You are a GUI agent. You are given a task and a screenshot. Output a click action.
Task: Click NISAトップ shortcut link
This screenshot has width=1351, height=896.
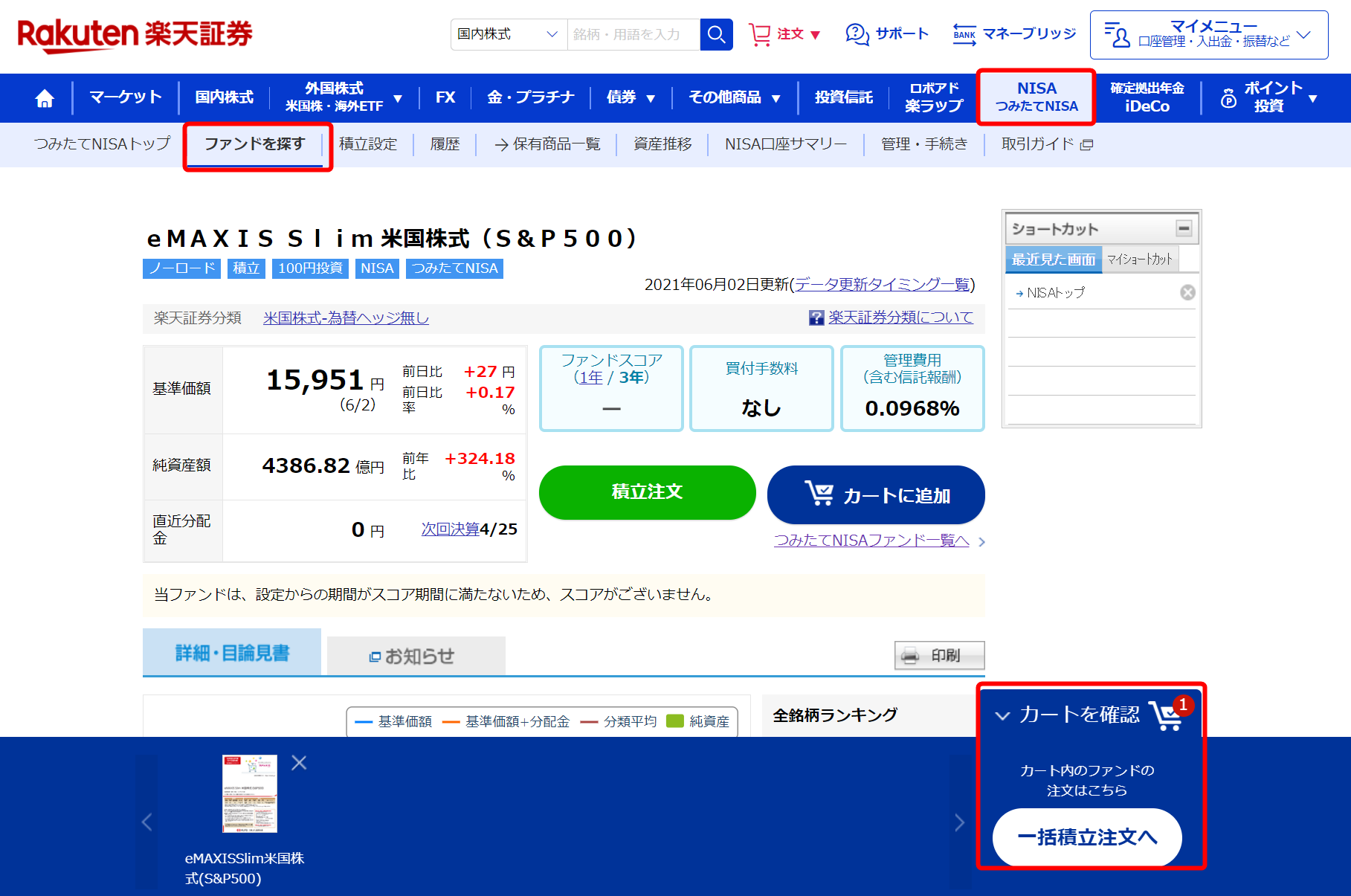pos(1056,292)
